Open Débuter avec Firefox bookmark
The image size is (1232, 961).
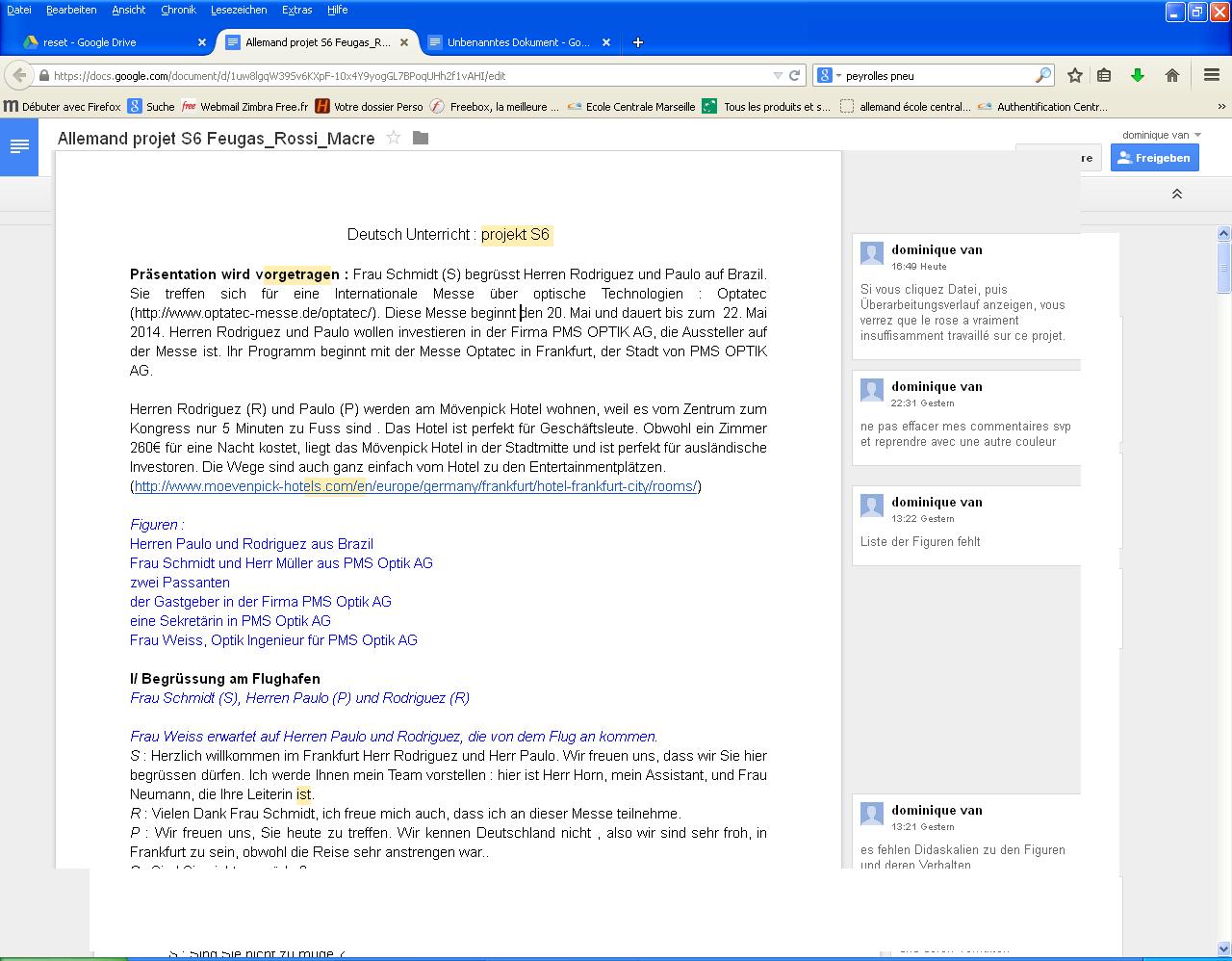62,107
